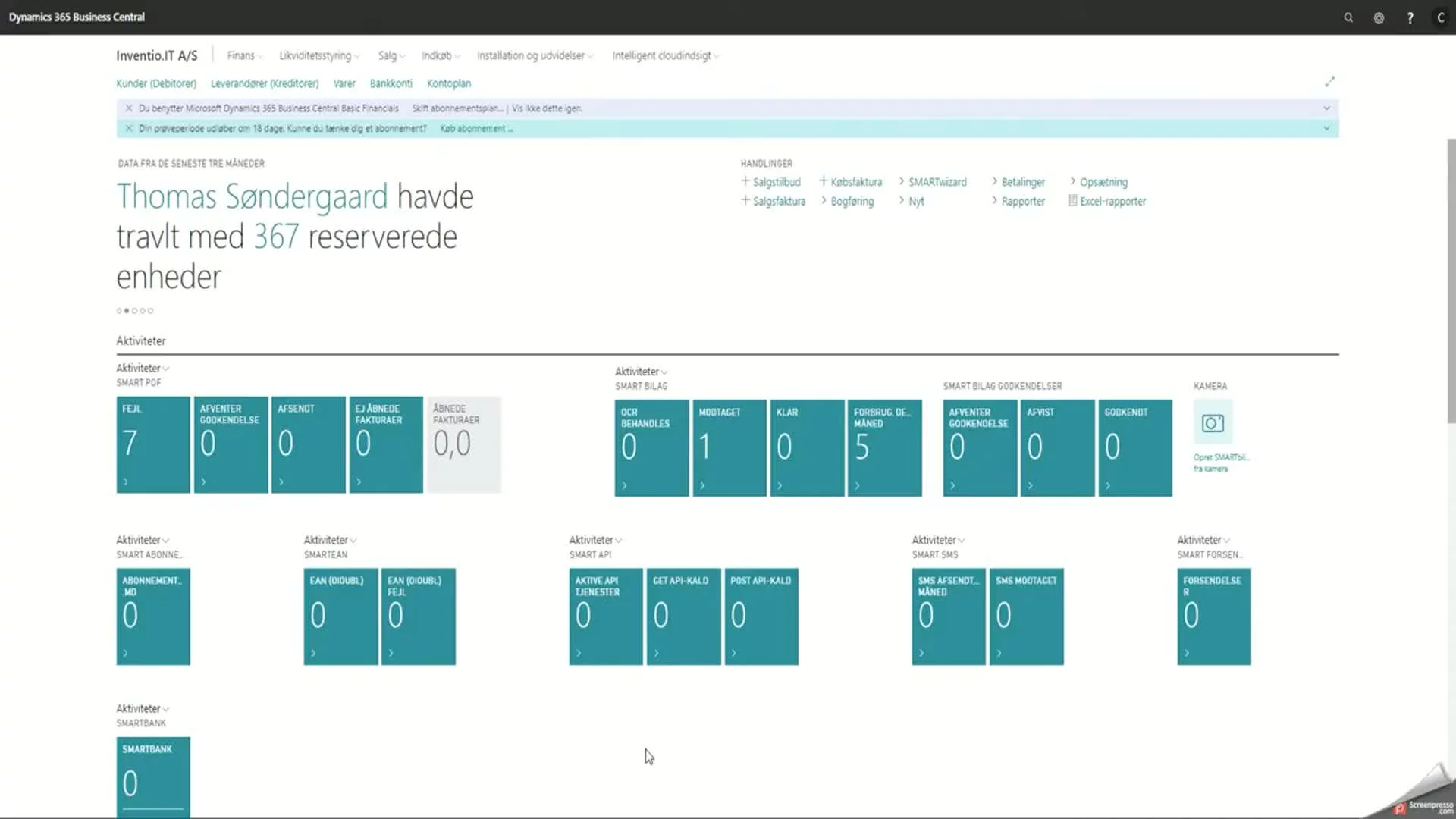Expand Aktiviteter dropdown above SMART SMS
This screenshot has width=1456, height=819.
[939, 540]
